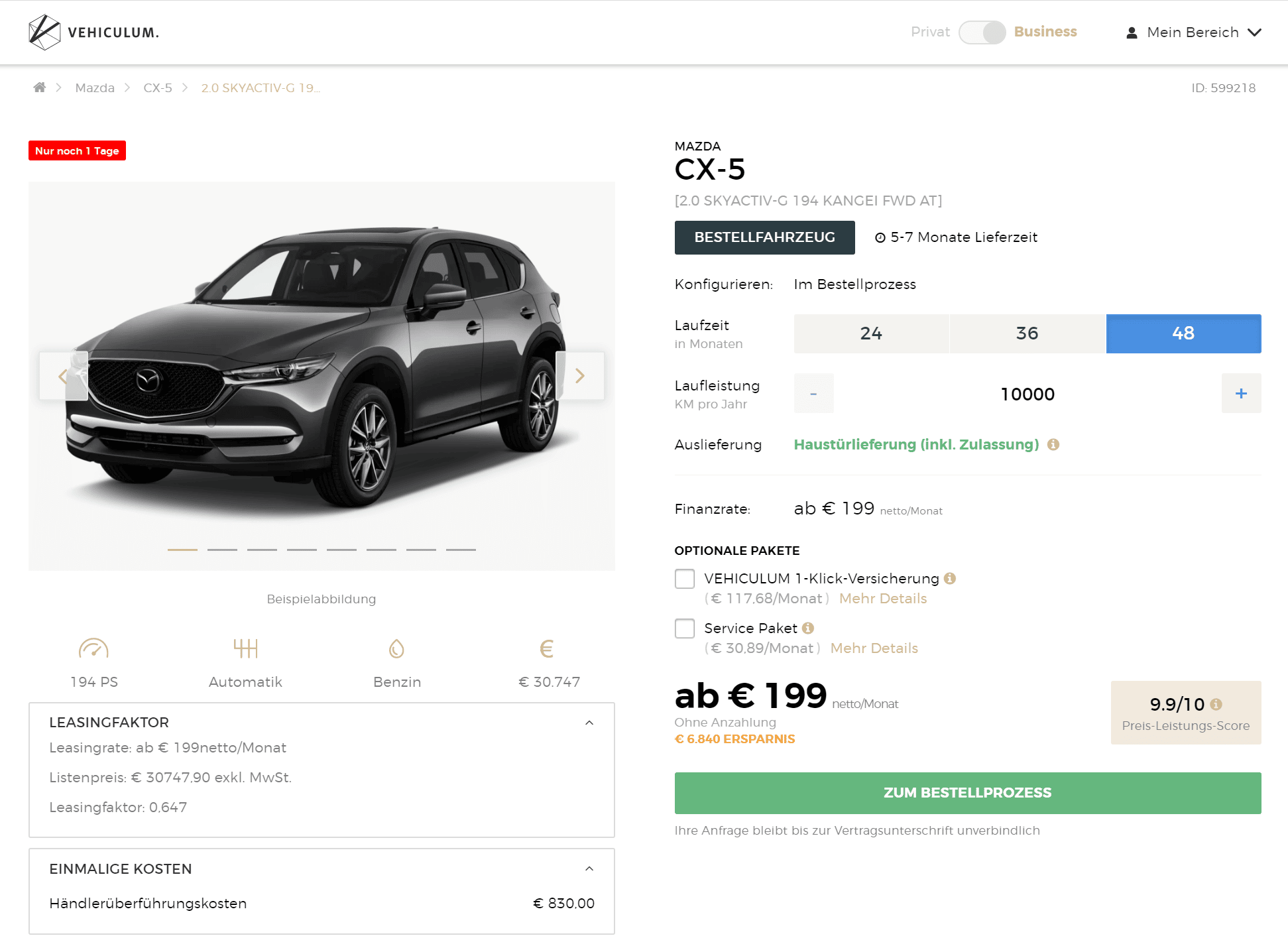Toggle Privat/Business switch
Screen dimensions: 1288x952
982,32
